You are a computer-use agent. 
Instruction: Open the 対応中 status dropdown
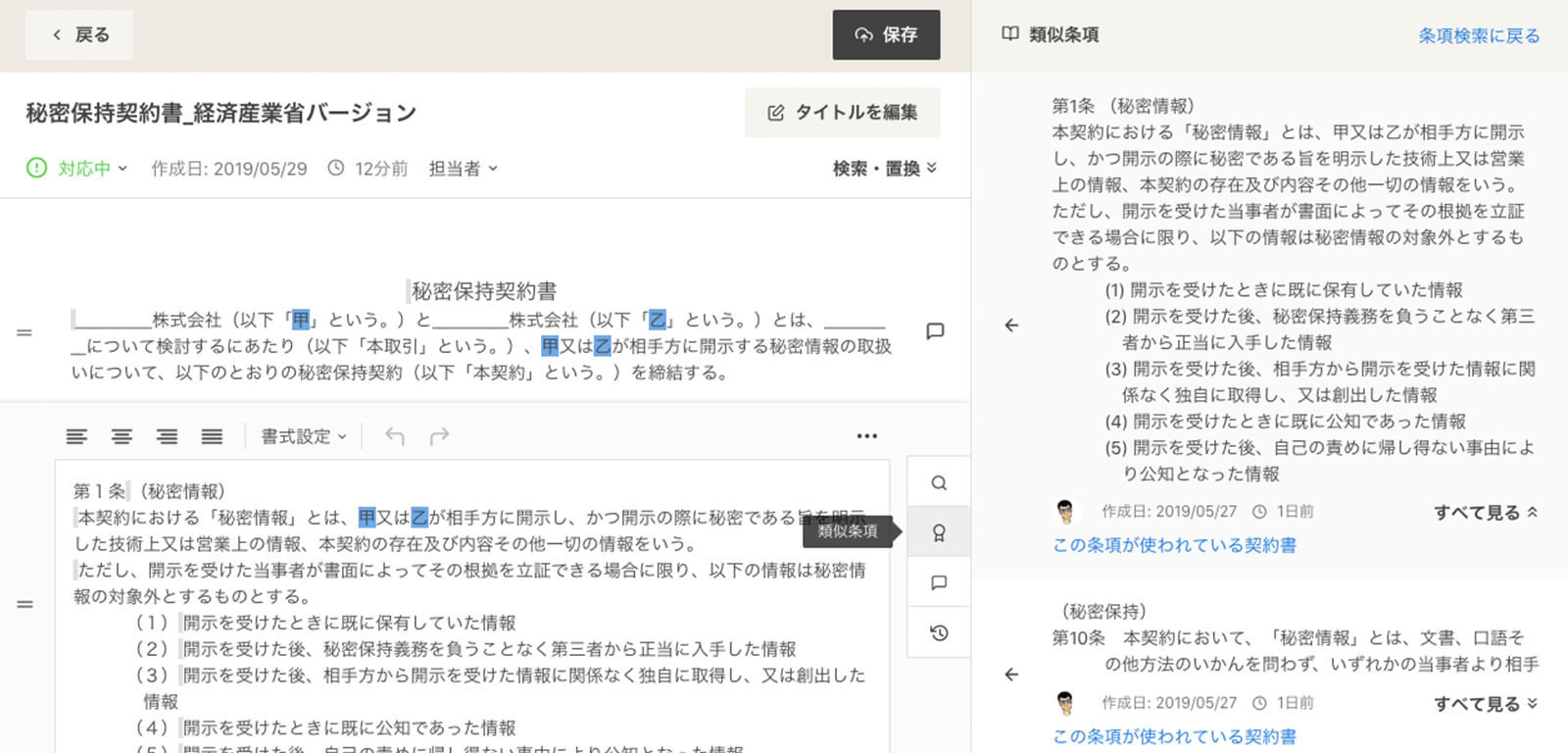[x=77, y=169]
